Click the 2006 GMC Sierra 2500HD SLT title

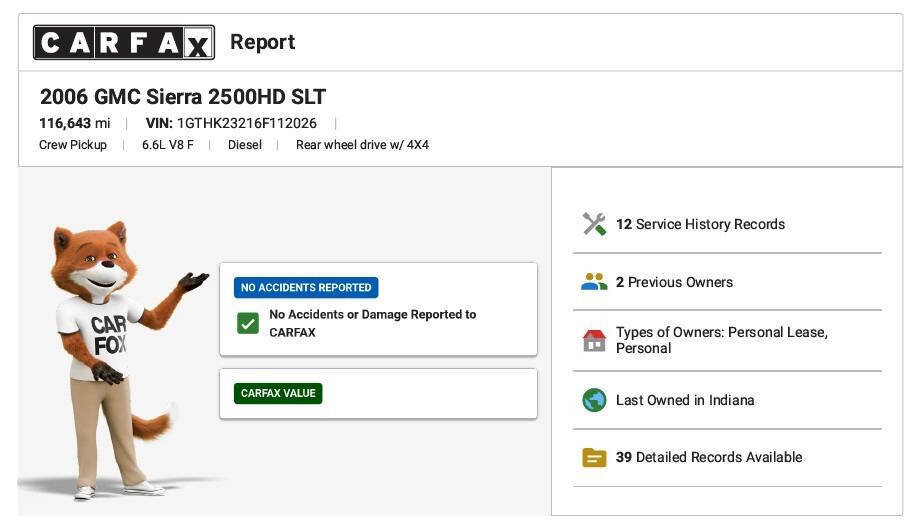183,97
